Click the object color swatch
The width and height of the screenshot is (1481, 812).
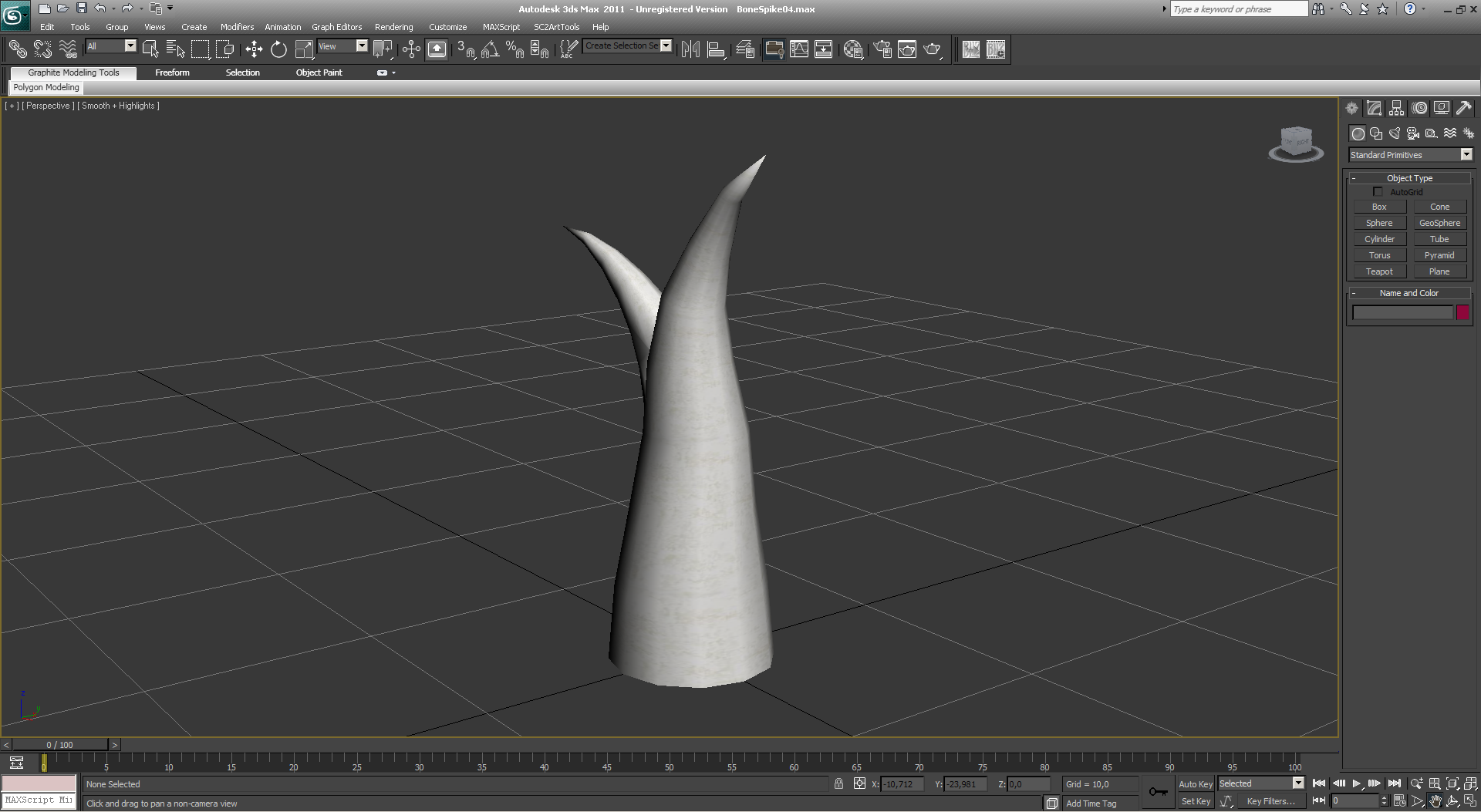pyautogui.click(x=1462, y=312)
